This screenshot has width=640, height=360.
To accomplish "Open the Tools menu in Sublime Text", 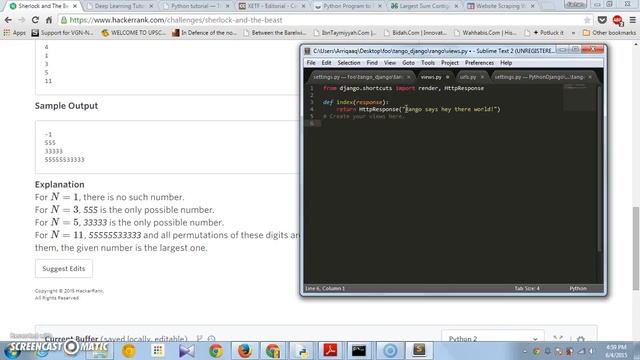I will click(428, 63).
